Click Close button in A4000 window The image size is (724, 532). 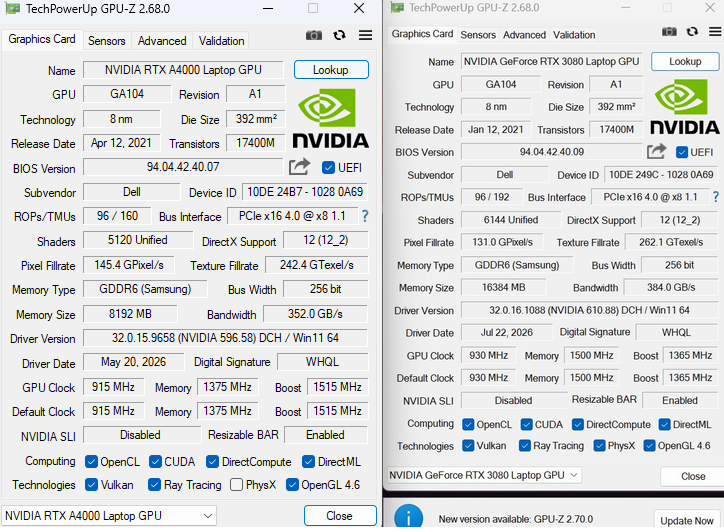coord(340,515)
